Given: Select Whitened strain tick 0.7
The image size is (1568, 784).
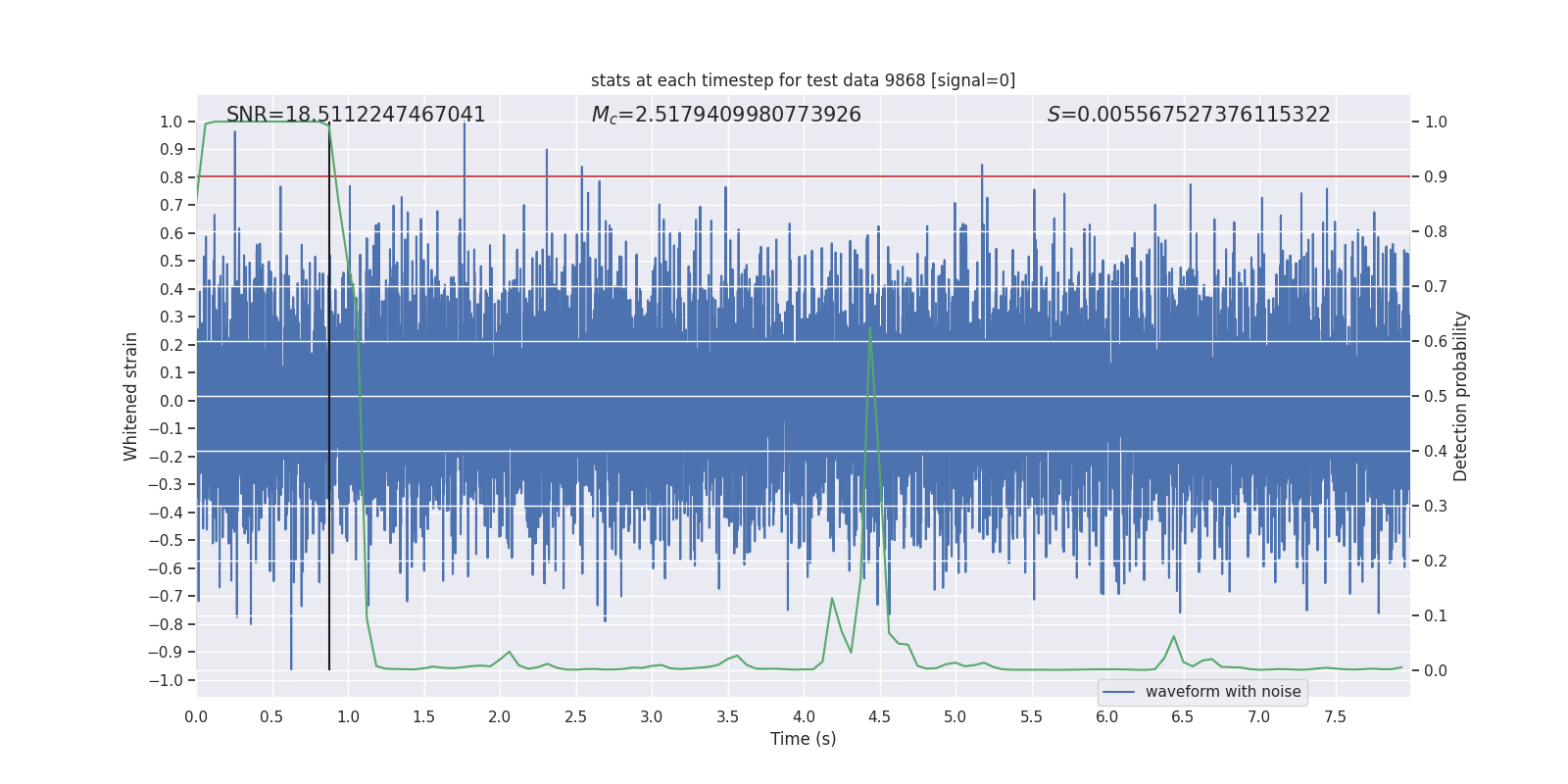Looking at the screenshot, I should pyautogui.click(x=171, y=205).
